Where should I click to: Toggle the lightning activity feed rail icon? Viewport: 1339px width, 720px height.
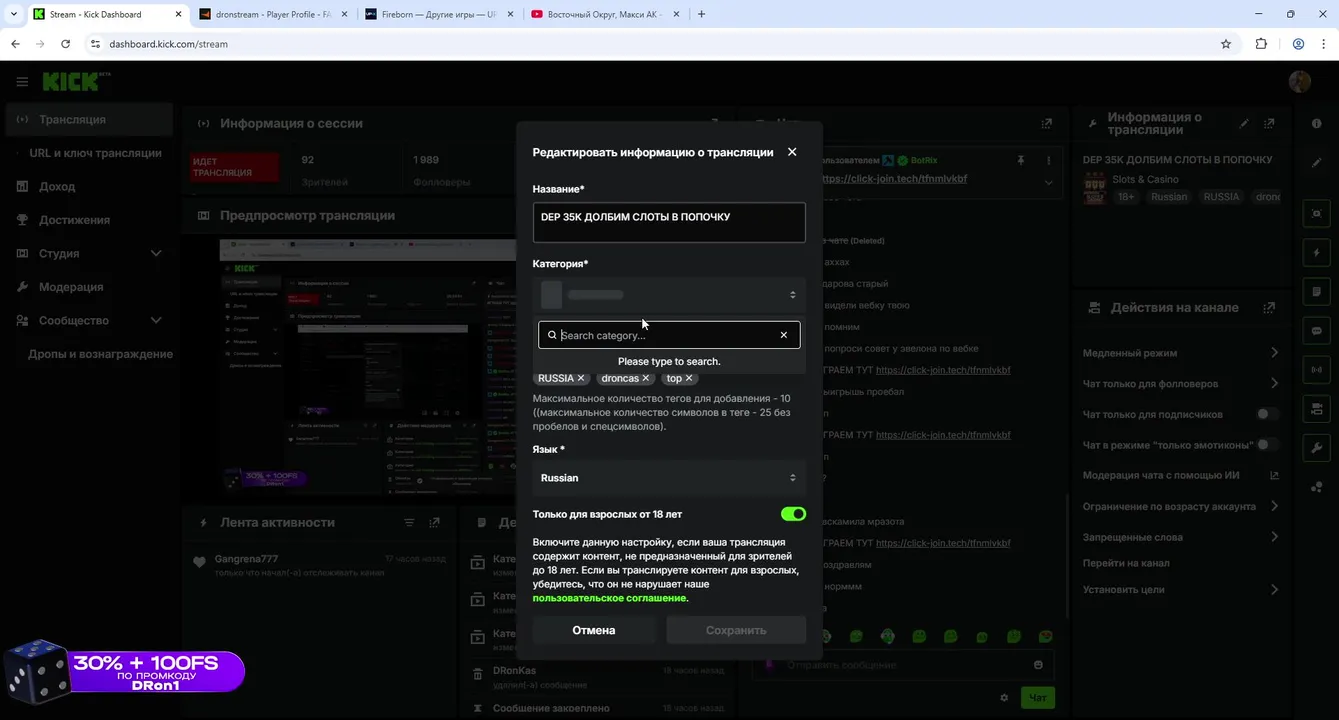point(1316,253)
